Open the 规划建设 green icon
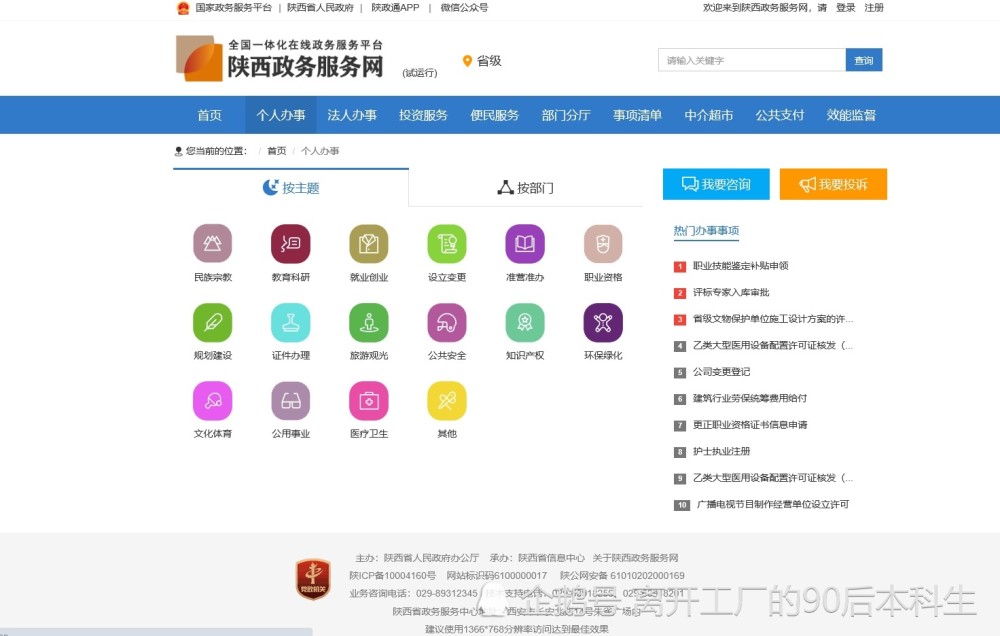The image size is (1000, 636). 212,322
